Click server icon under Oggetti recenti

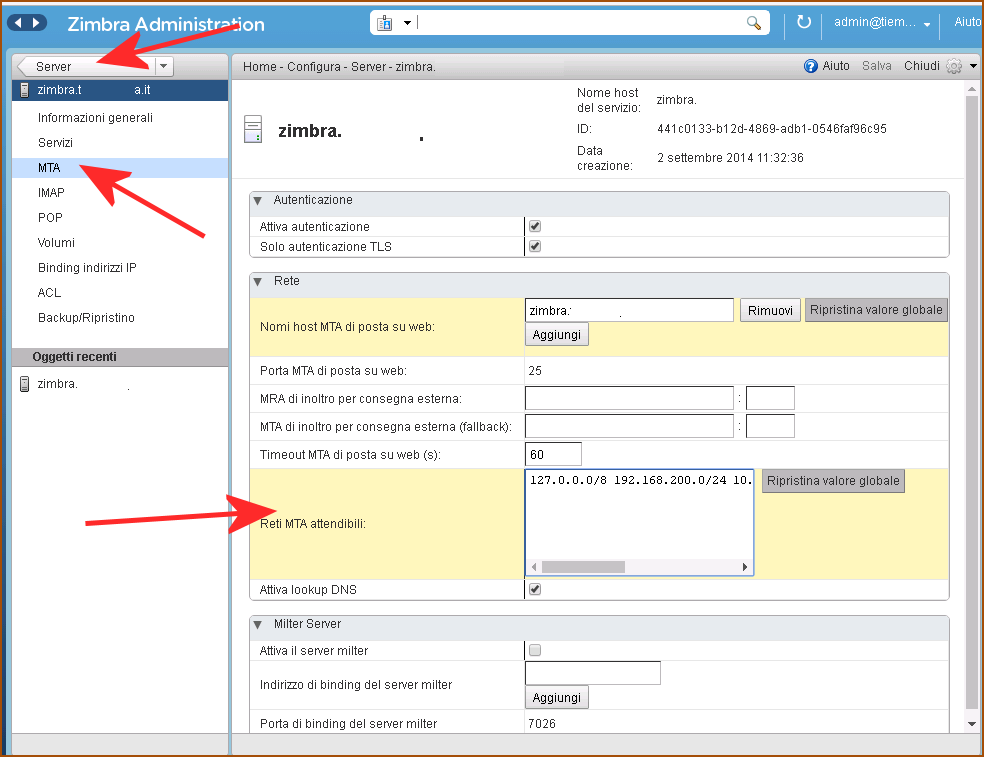[24, 384]
